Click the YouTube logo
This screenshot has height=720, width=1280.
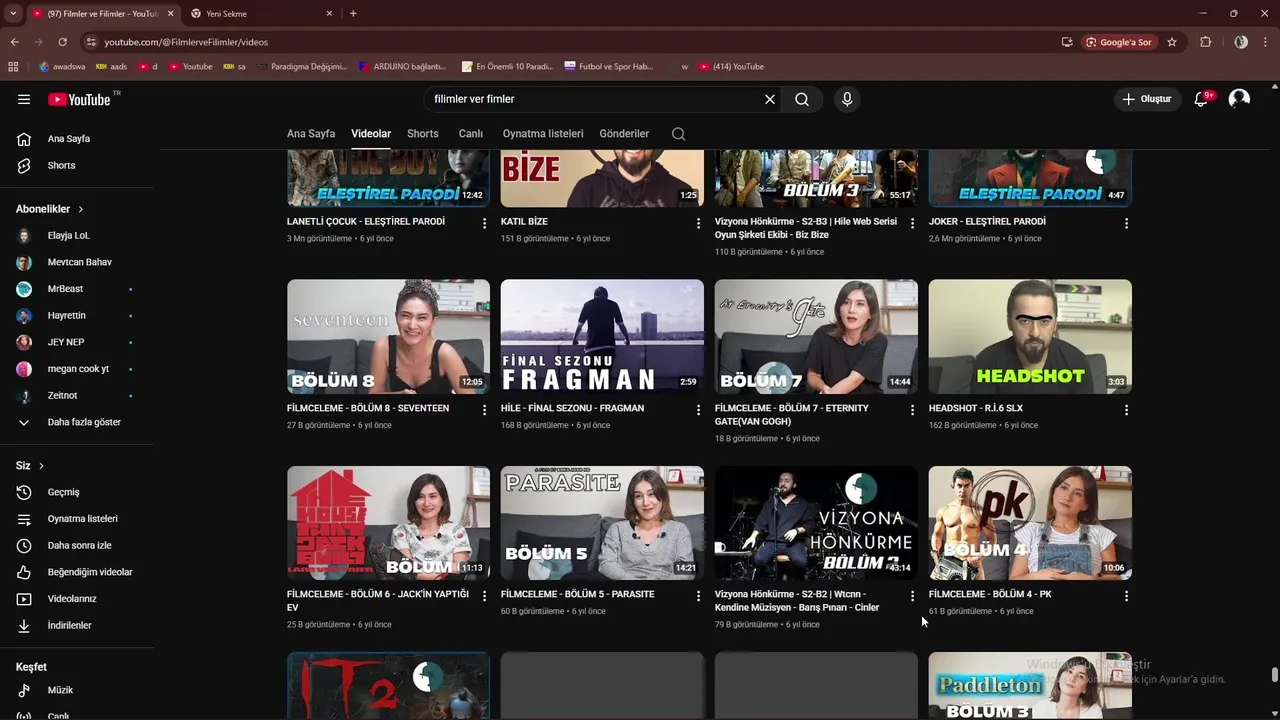click(x=79, y=99)
